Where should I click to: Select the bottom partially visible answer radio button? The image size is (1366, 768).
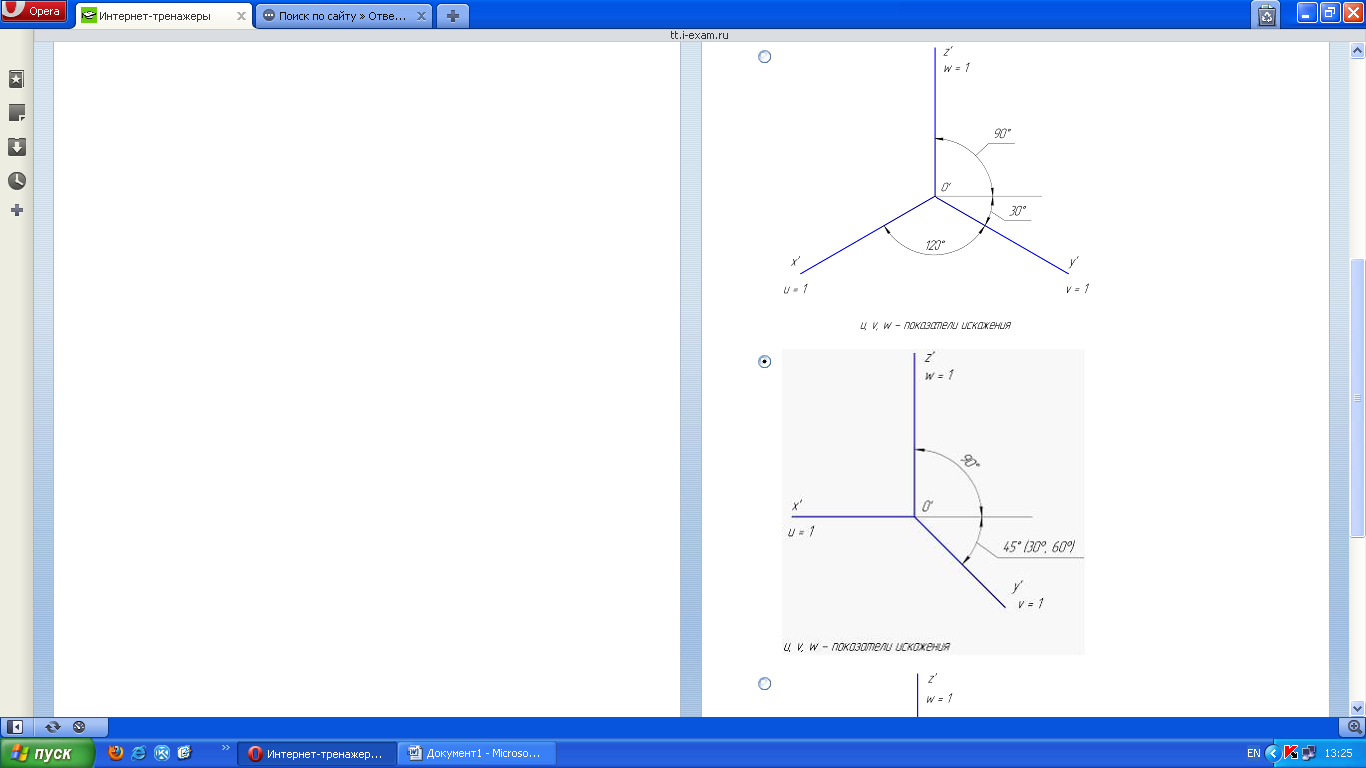[x=765, y=683]
